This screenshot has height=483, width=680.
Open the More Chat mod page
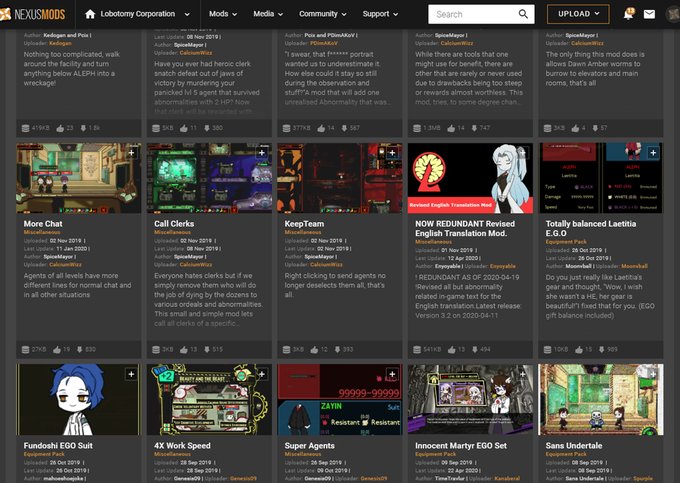(x=43, y=224)
